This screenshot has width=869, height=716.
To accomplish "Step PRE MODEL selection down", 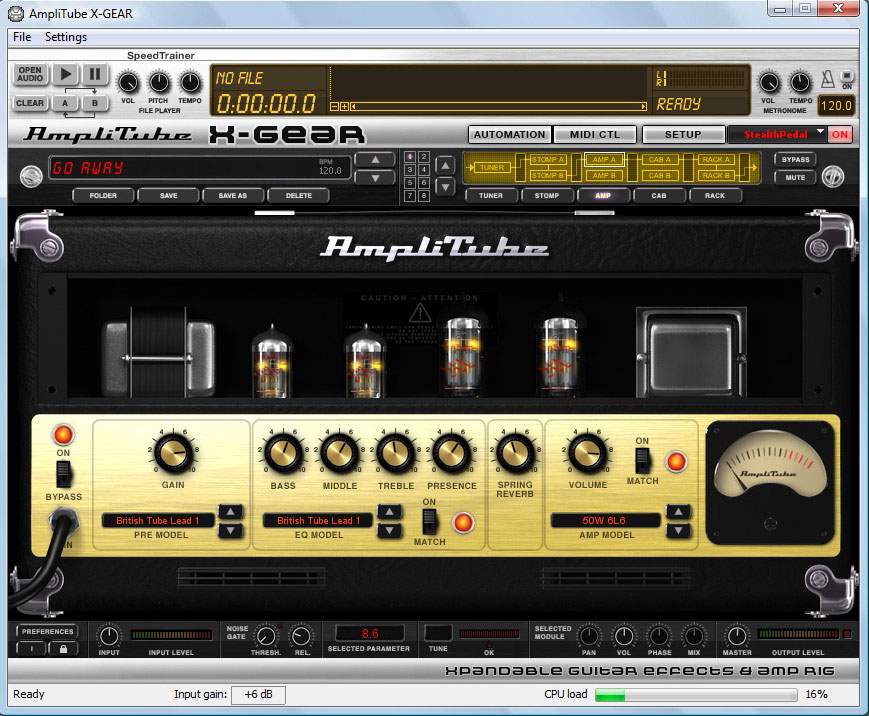I will pyautogui.click(x=231, y=531).
